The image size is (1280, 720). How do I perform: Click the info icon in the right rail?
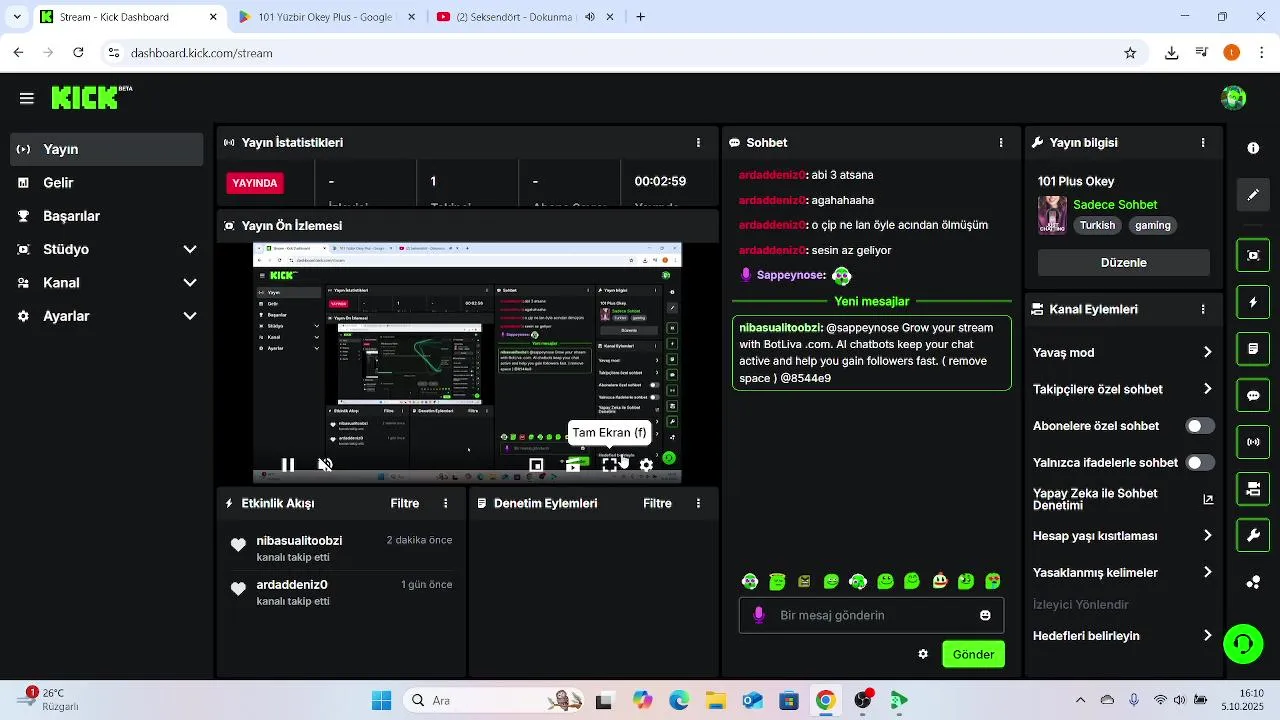(1253, 148)
